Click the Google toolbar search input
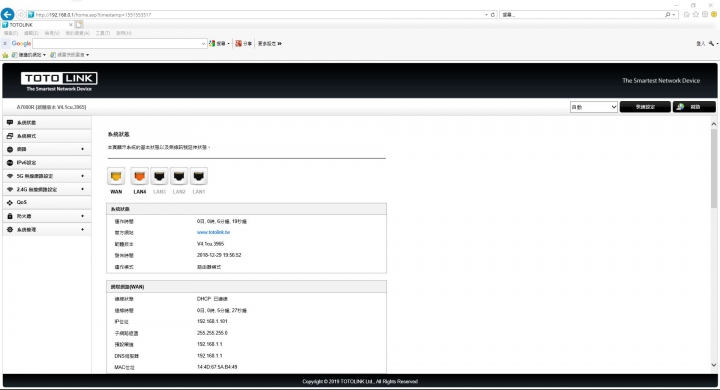720x390 pixels. click(x=117, y=43)
